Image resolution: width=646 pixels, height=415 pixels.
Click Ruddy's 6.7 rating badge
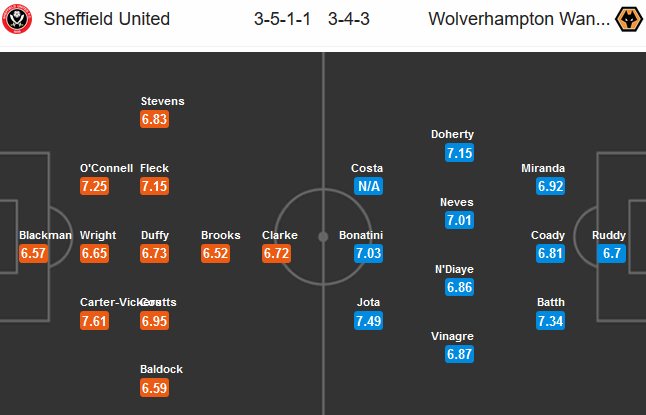(611, 253)
